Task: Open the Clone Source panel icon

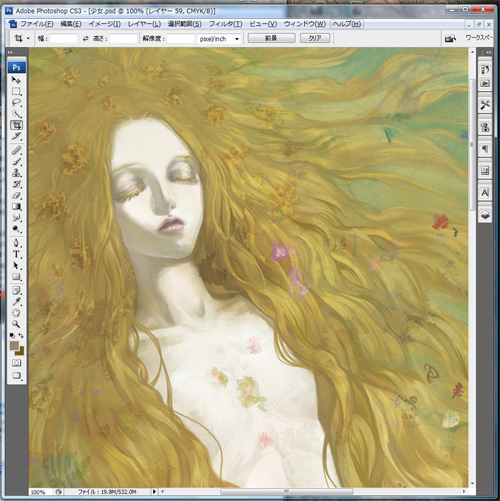Action: tap(485, 127)
